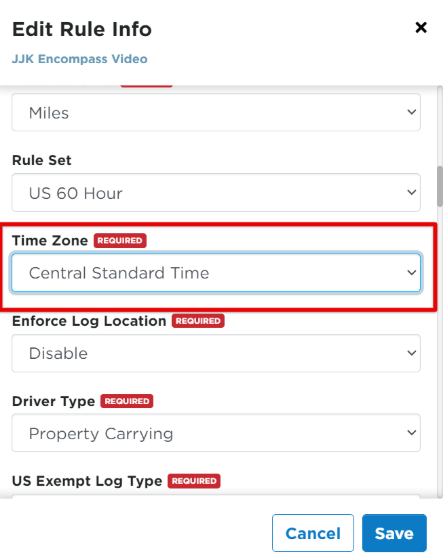This screenshot has height=556, width=443.
Task: Click the REQUIRED badge beside Enforce Log Location
Action: (x=198, y=321)
